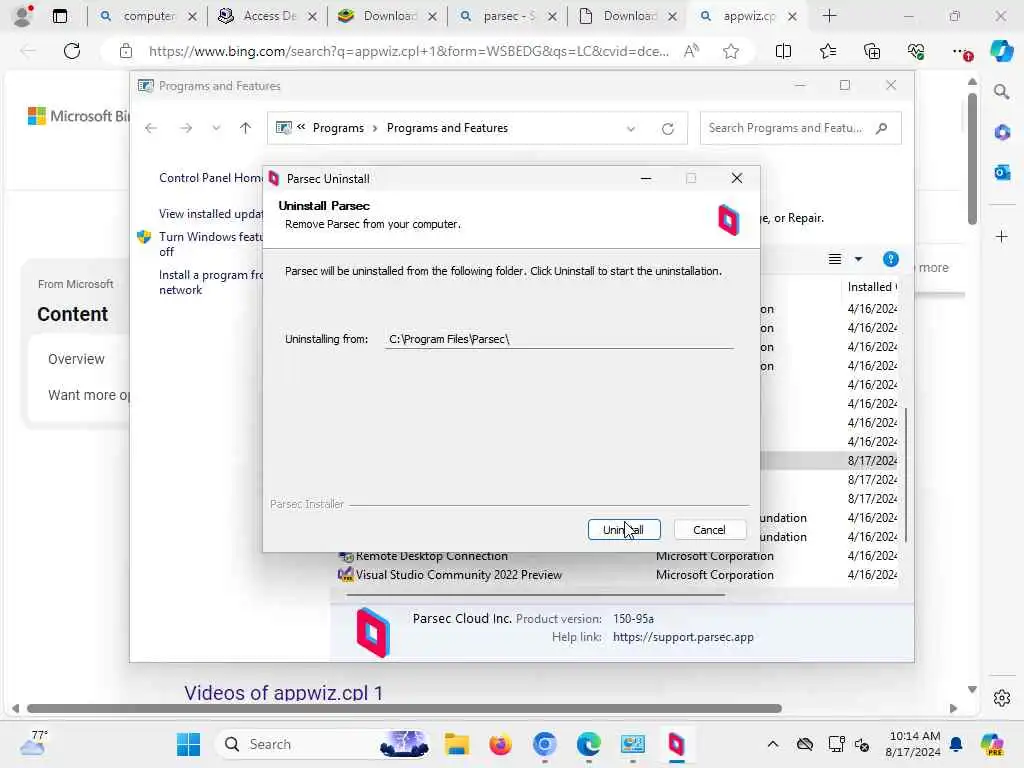Expand the address bar history dropdown

pos(631,129)
